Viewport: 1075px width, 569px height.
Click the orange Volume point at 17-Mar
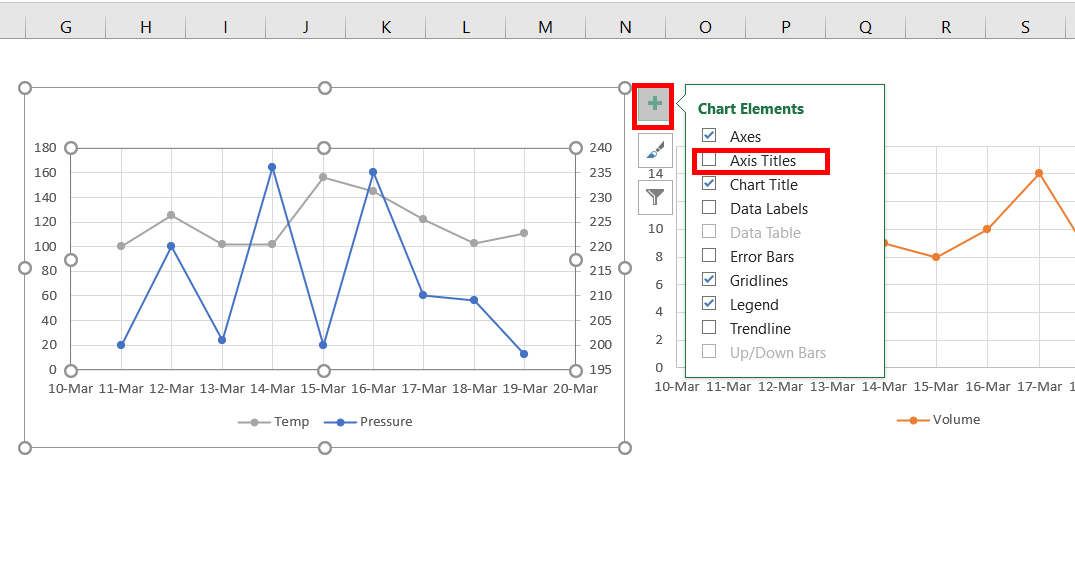click(1039, 173)
